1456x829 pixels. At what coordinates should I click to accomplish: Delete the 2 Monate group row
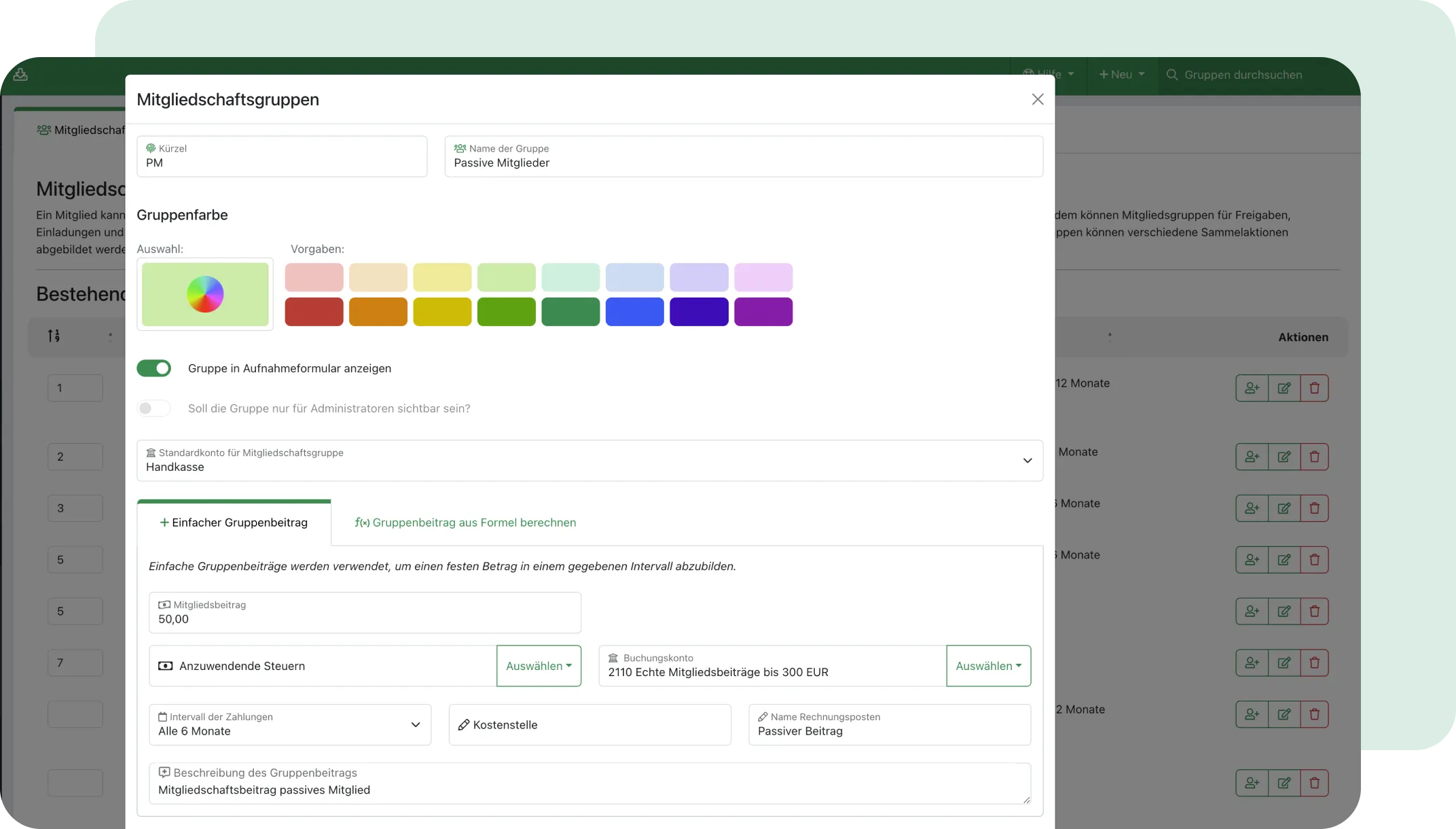[1315, 714]
